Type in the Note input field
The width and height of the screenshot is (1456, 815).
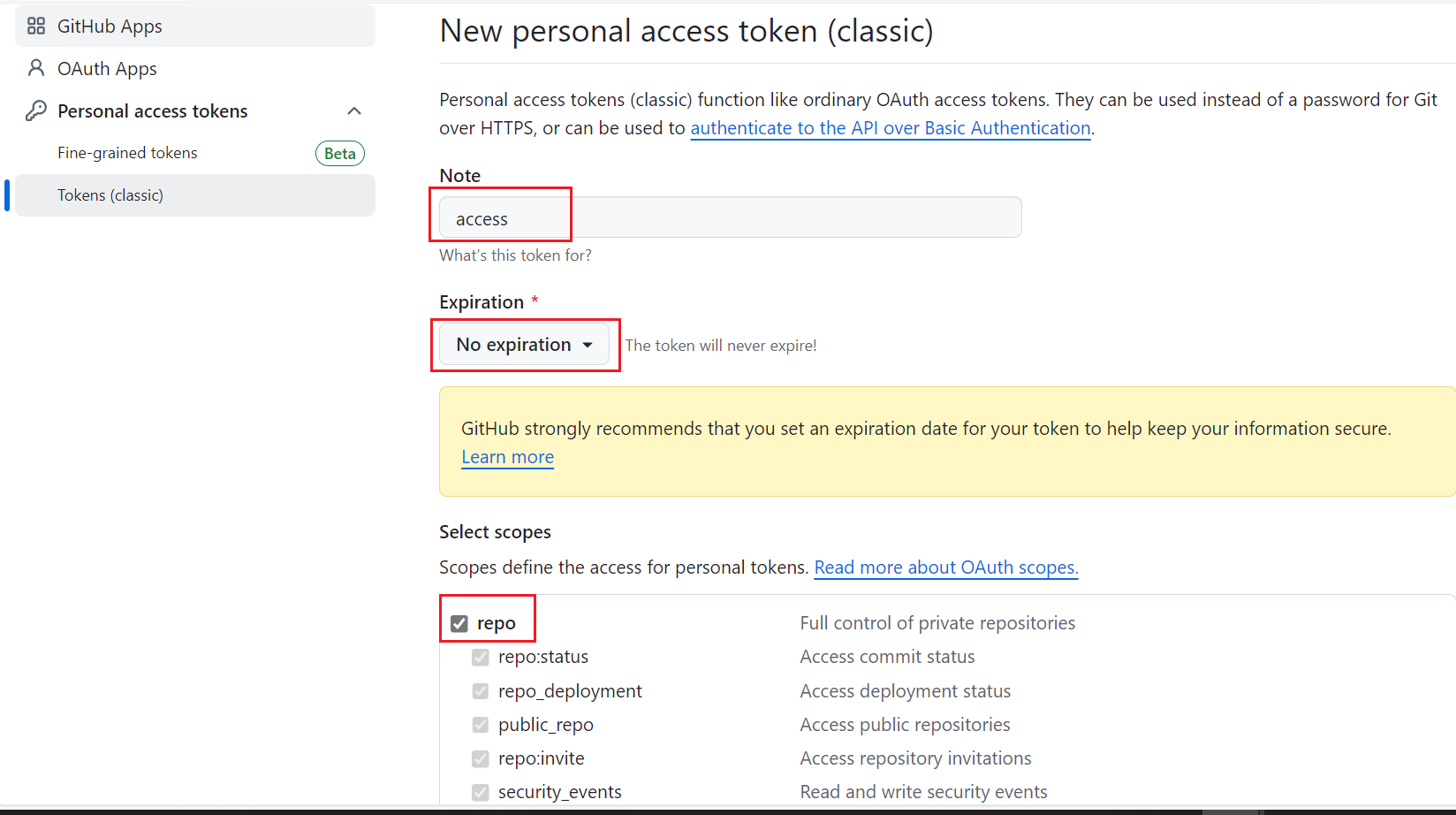(730, 217)
